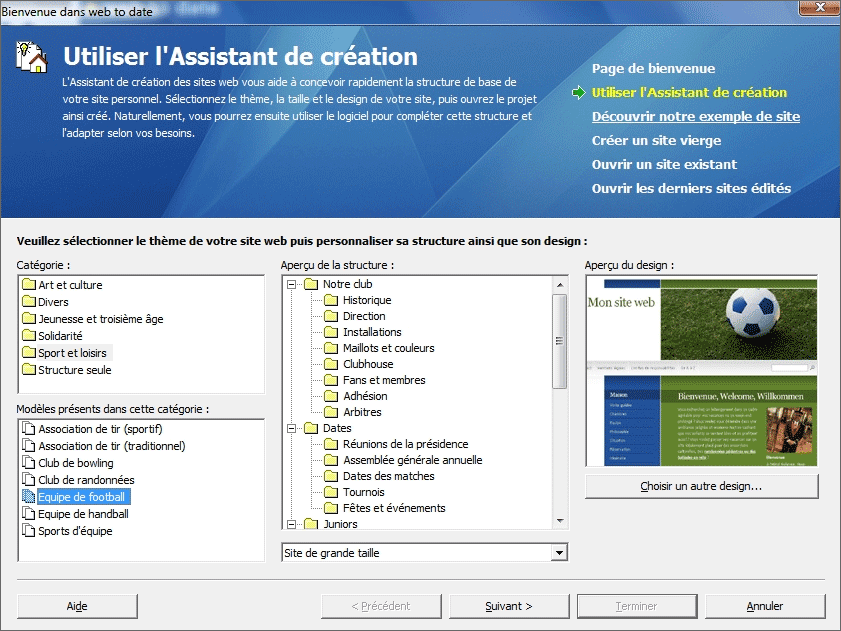Click Choisir un autre design button
The height and width of the screenshot is (631, 841).
[701, 487]
